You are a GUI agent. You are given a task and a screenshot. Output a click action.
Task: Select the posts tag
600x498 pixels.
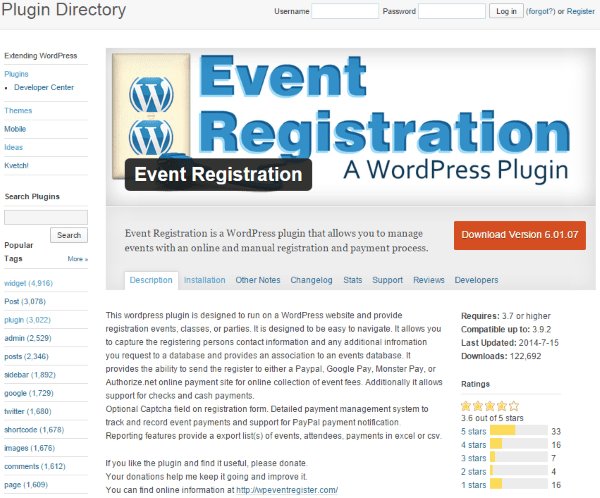pos(26,356)
